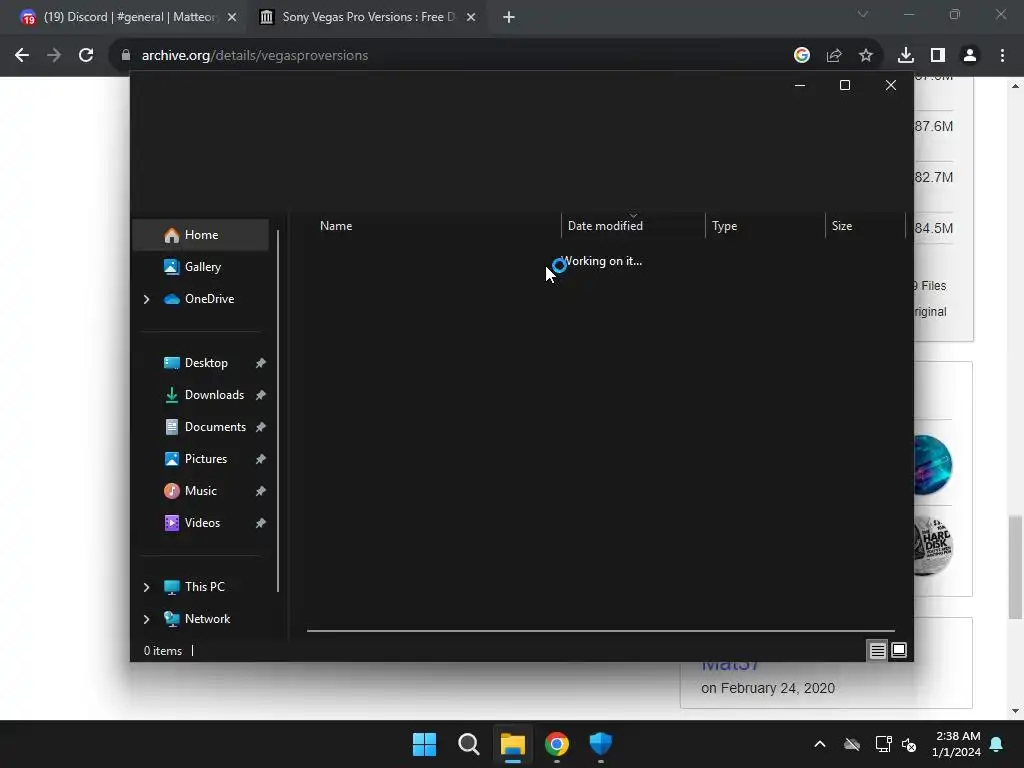Click the pin icon beside Music

[x=261, y=491]
